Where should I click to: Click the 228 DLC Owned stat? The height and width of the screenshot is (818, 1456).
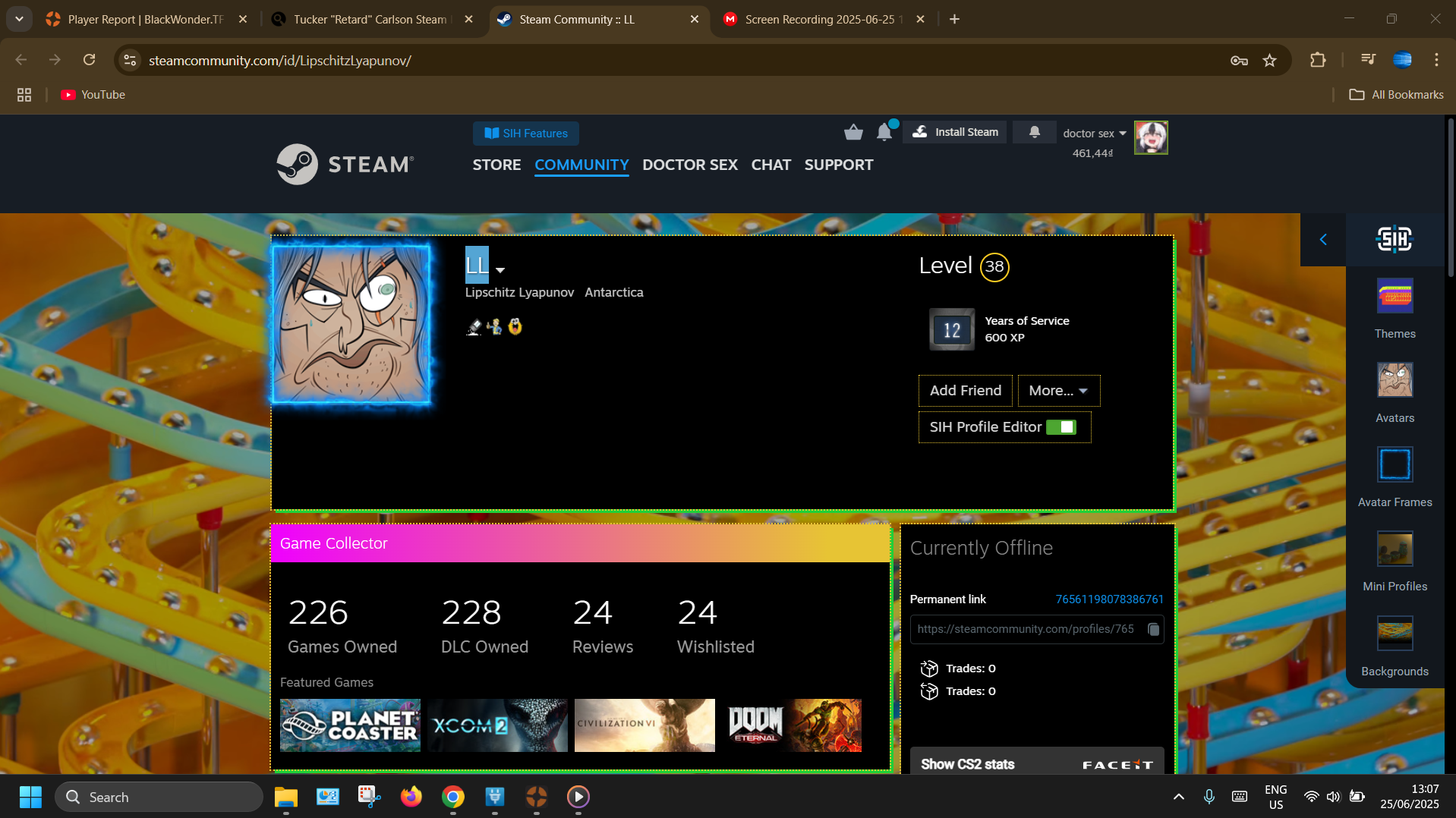point(484,626)
